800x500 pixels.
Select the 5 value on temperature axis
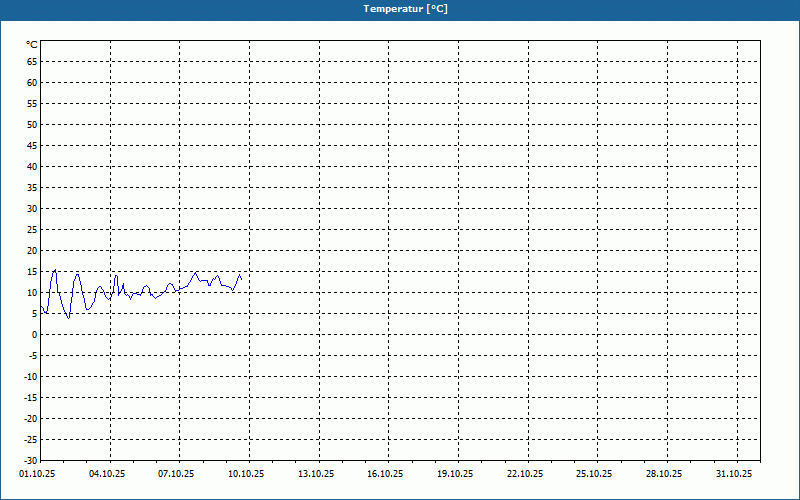[x=35, y=314]
